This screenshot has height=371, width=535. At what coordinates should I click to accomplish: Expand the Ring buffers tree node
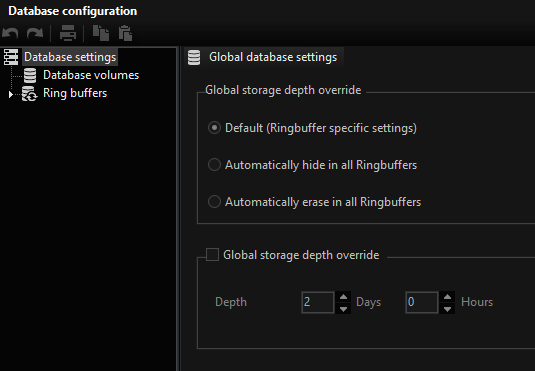click(x=11, y=94)
